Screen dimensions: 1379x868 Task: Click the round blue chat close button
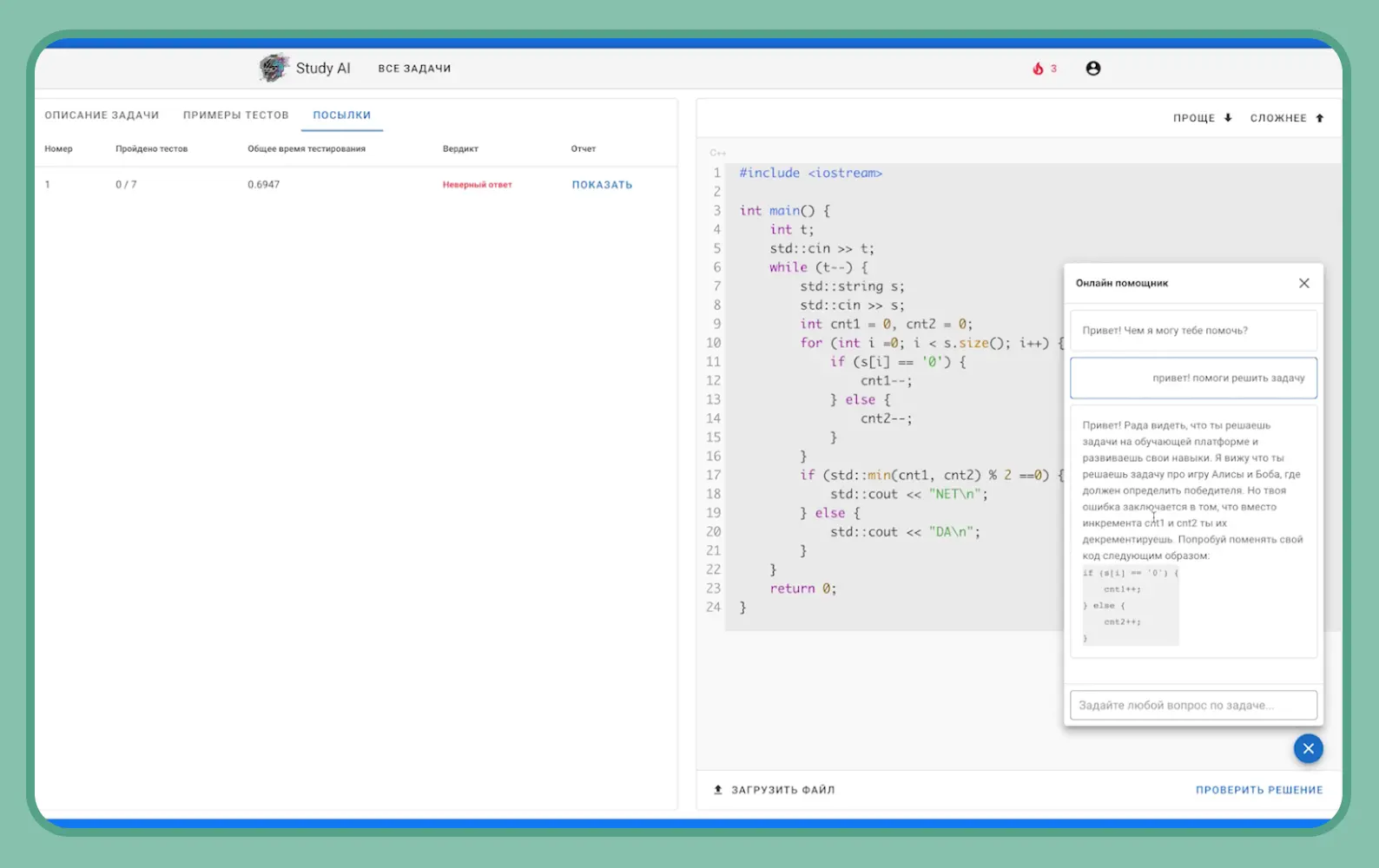[1308, 748]
